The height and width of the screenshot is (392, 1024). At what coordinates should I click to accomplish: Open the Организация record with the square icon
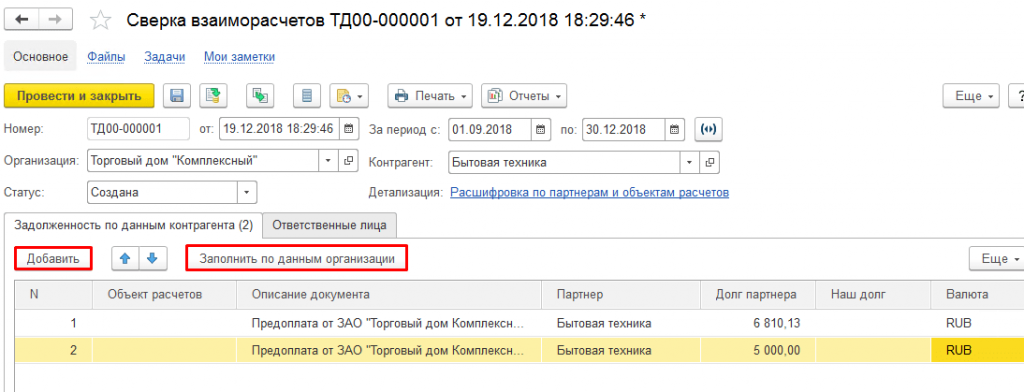tap(348, 160)
